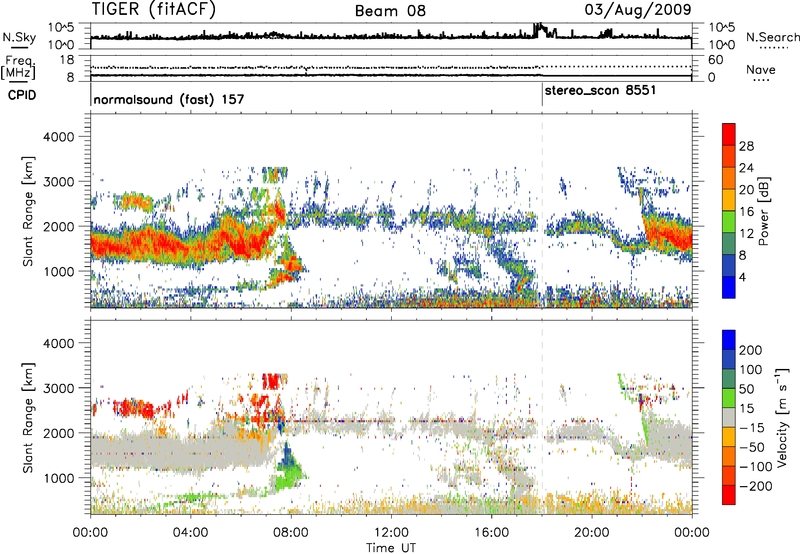Click the '-100' Velocity colorbar value
Image resolution: width=800 pixels, height=554 pixels.
755,467
